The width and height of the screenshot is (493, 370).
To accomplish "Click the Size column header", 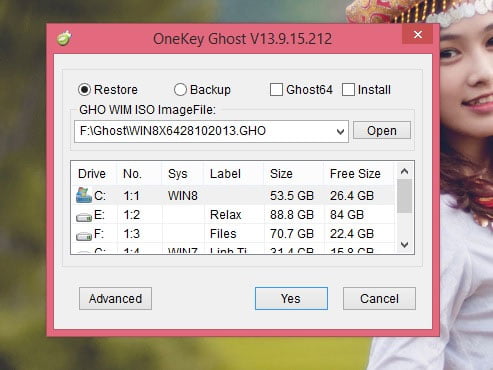I will (x=294, y=174).
